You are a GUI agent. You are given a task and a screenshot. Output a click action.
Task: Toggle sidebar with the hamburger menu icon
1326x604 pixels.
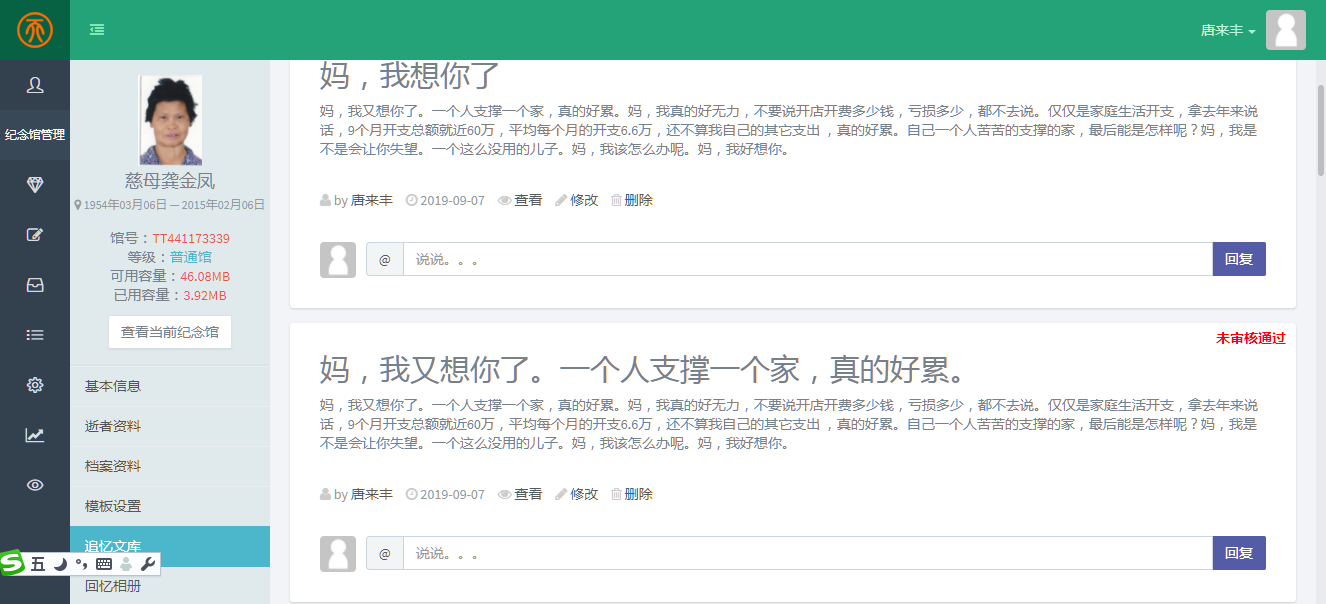coord(97,30)
